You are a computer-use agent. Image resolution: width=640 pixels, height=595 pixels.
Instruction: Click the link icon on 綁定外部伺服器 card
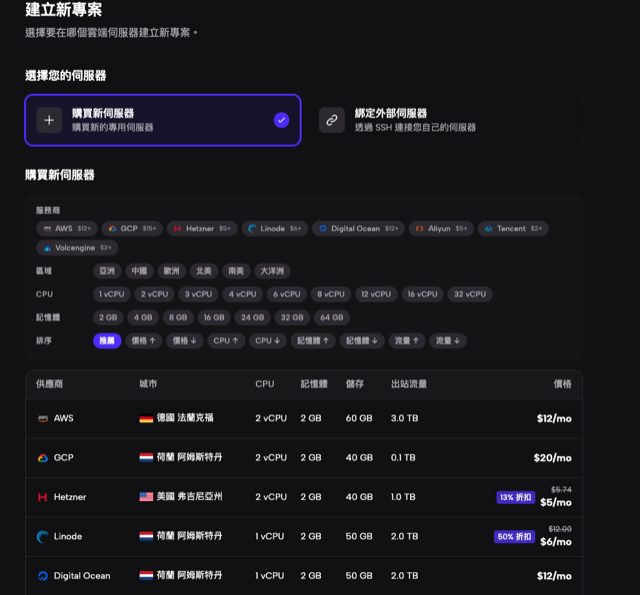tap(332, 120)
